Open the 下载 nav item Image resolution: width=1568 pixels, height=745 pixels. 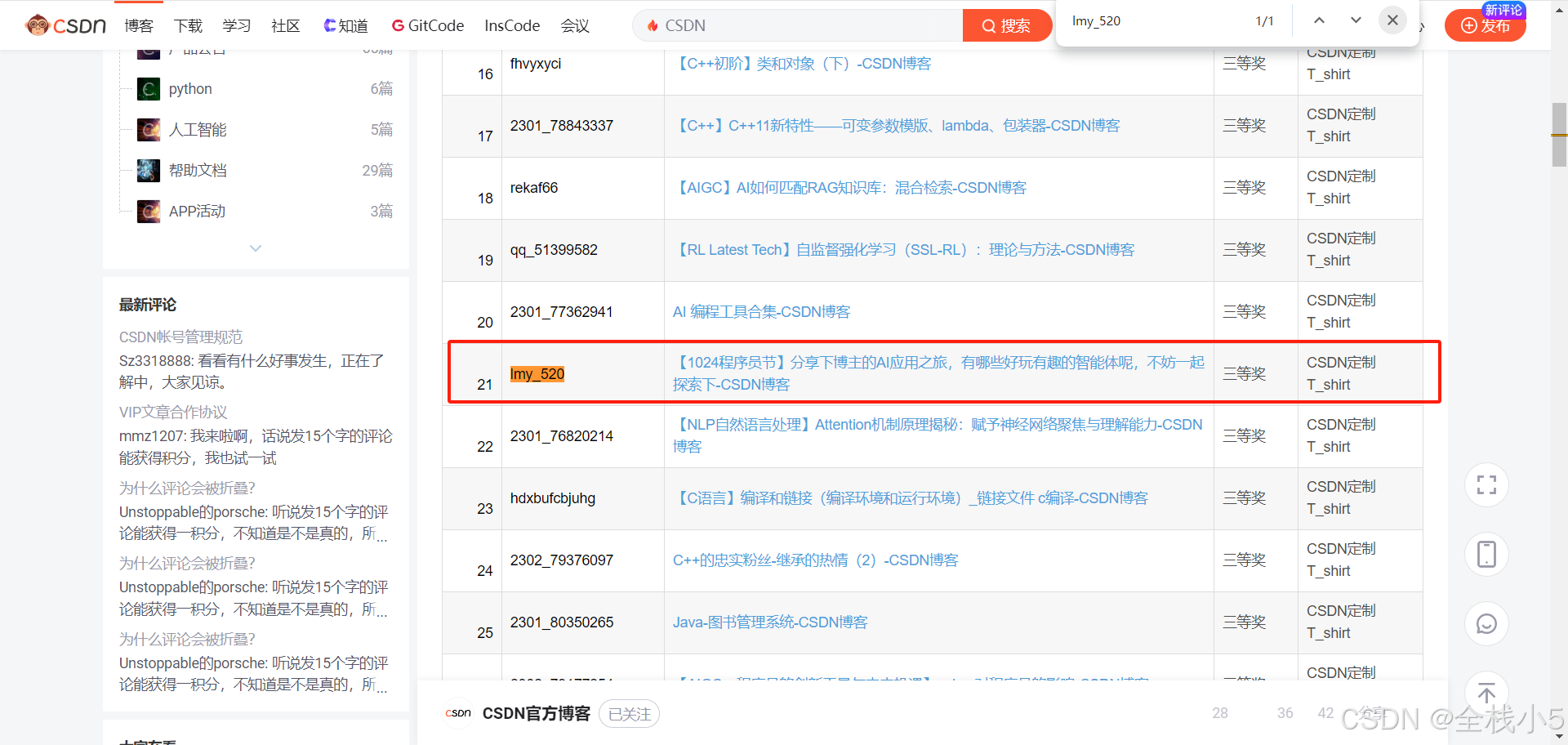pyautogui.click(x=188, y=25)
